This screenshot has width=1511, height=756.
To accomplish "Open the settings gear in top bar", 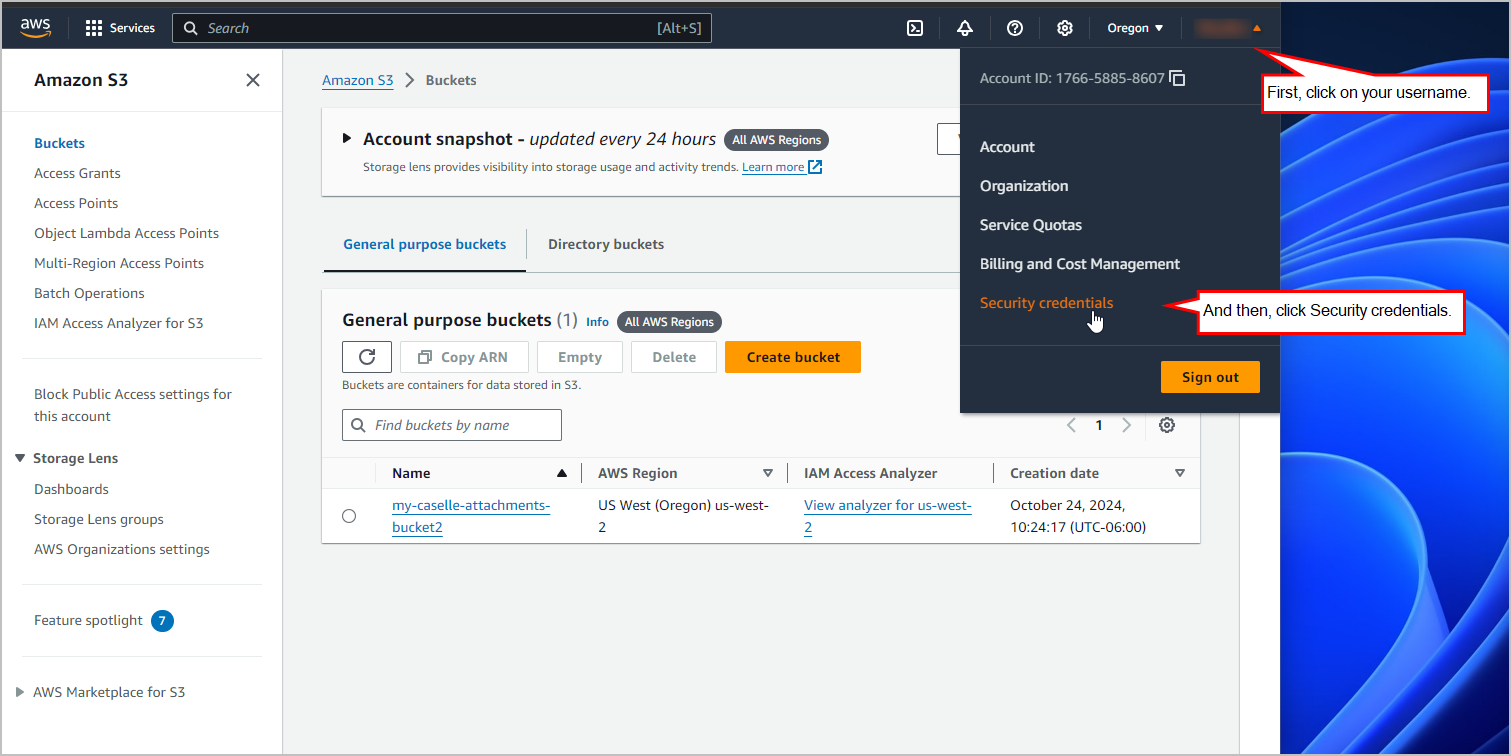I will pyautogui.click(x=1065, y=28).
